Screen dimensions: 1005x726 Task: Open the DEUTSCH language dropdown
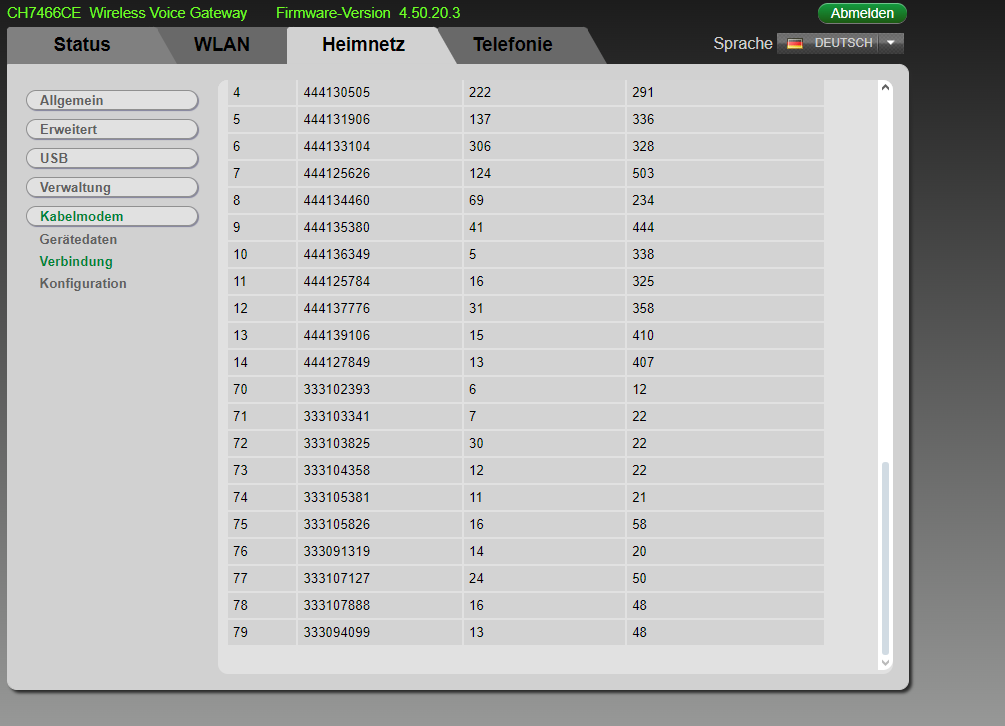click(840, 43)
